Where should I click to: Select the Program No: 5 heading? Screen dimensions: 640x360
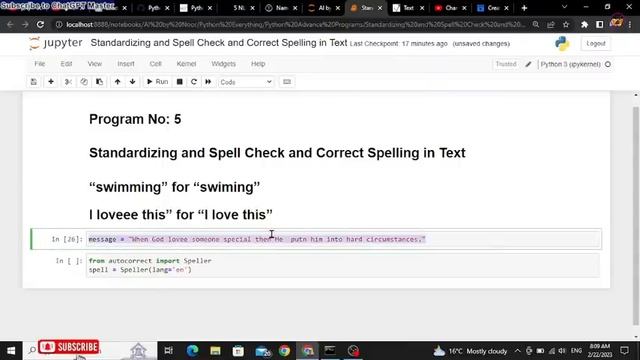pos(135,119)
